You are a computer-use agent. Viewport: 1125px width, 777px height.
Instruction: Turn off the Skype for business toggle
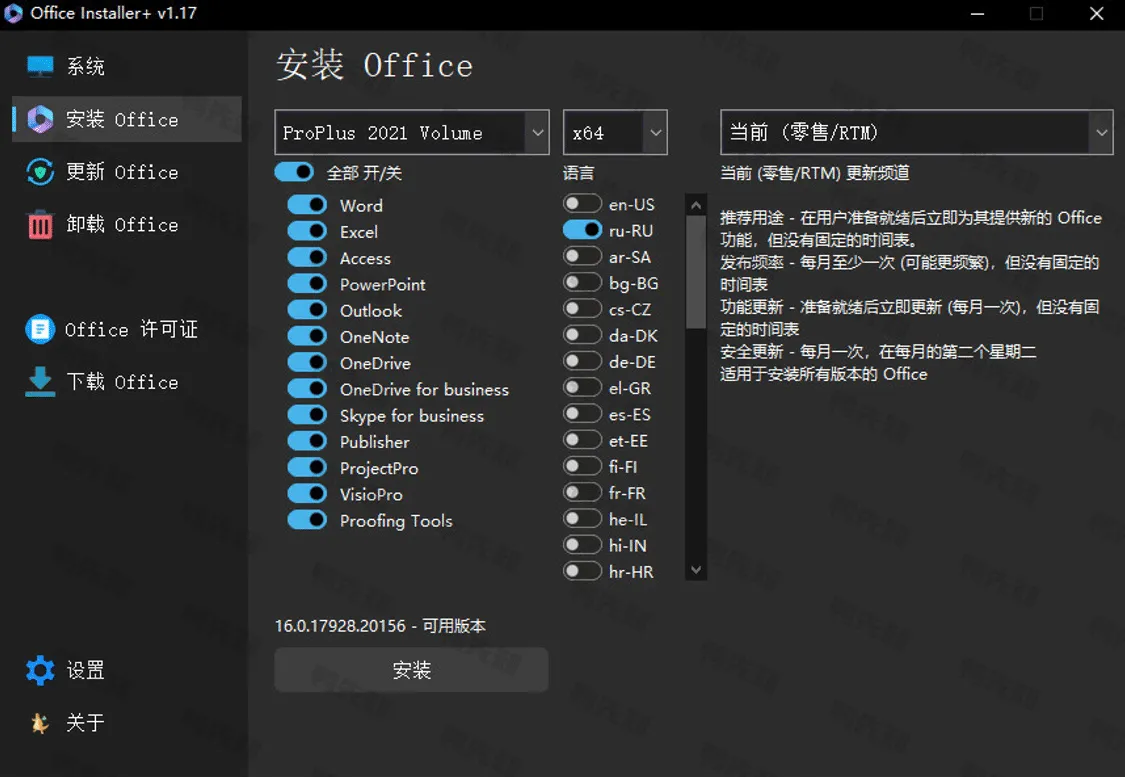click(307, 415)
